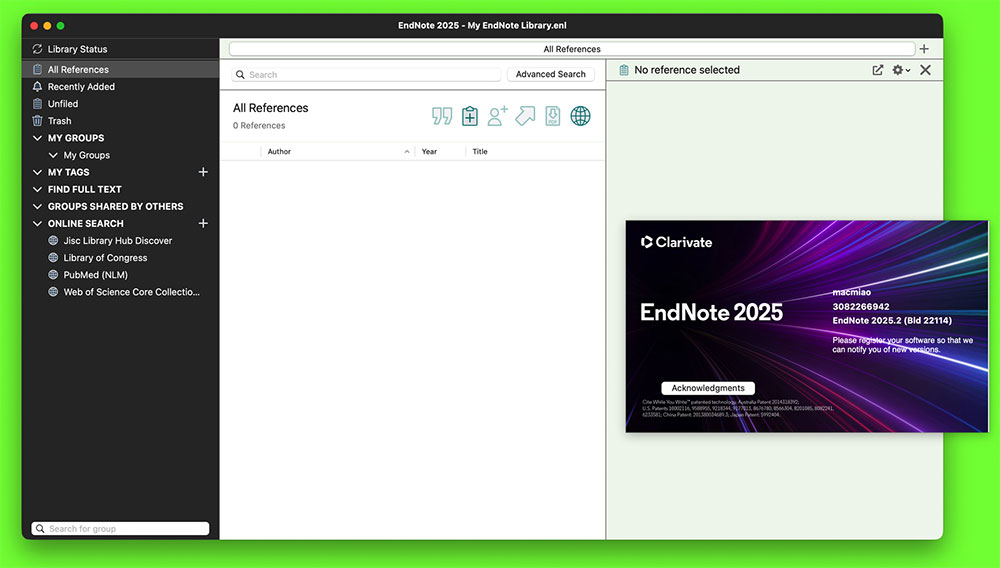Click the "No reference selected" label

pos(687,70)
